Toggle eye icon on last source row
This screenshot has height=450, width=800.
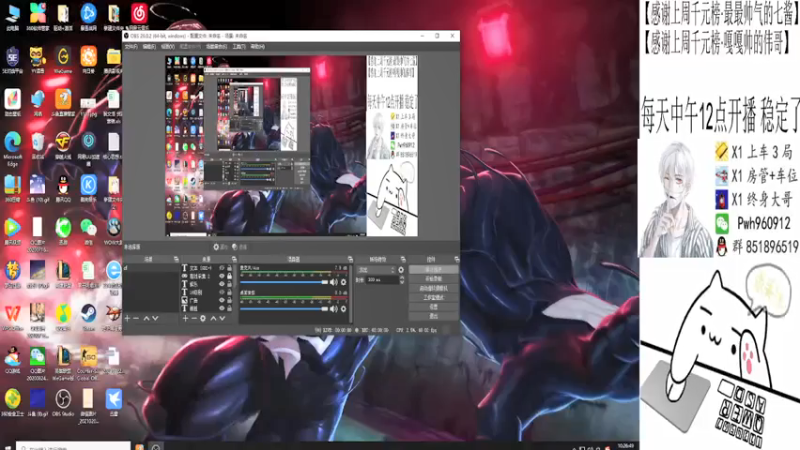pos(221,309)
